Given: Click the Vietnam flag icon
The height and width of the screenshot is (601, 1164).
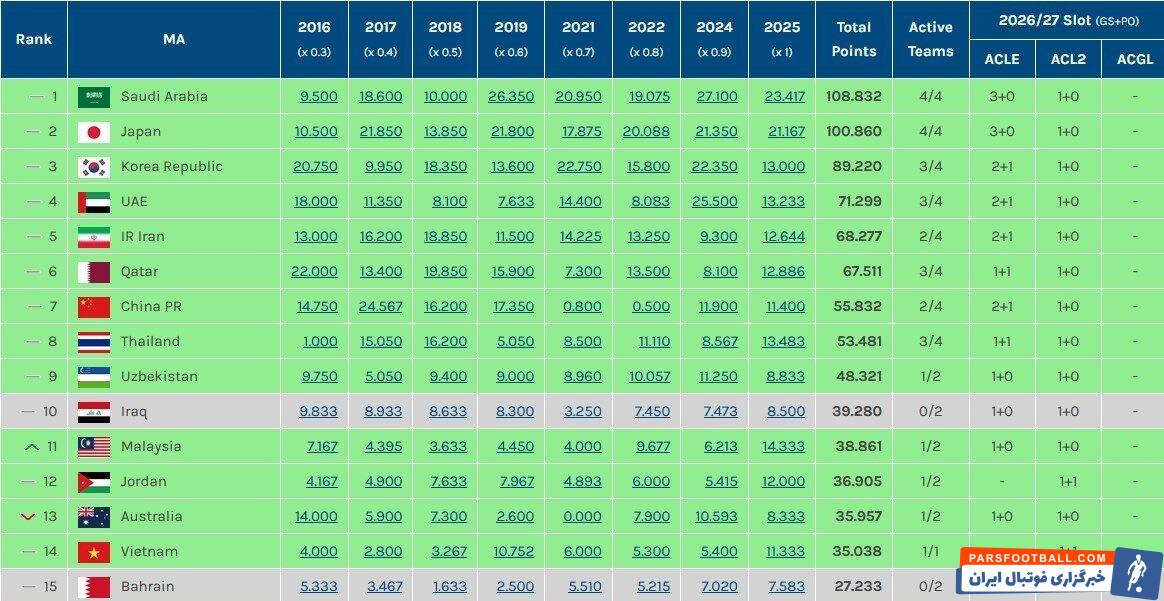Looking at the screenshot, I should click(94, 552).
